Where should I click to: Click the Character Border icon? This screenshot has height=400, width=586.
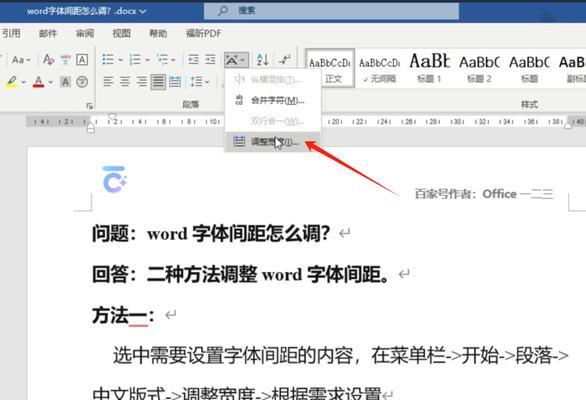[82, 60]
